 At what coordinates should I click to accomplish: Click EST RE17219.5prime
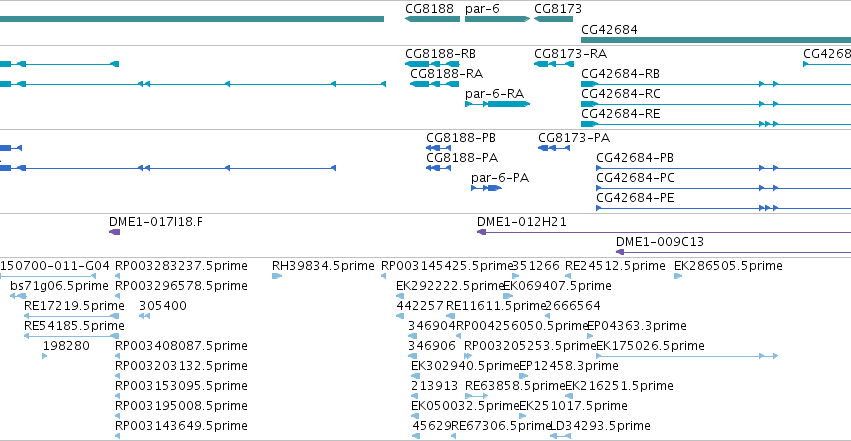tap(72, 316)
